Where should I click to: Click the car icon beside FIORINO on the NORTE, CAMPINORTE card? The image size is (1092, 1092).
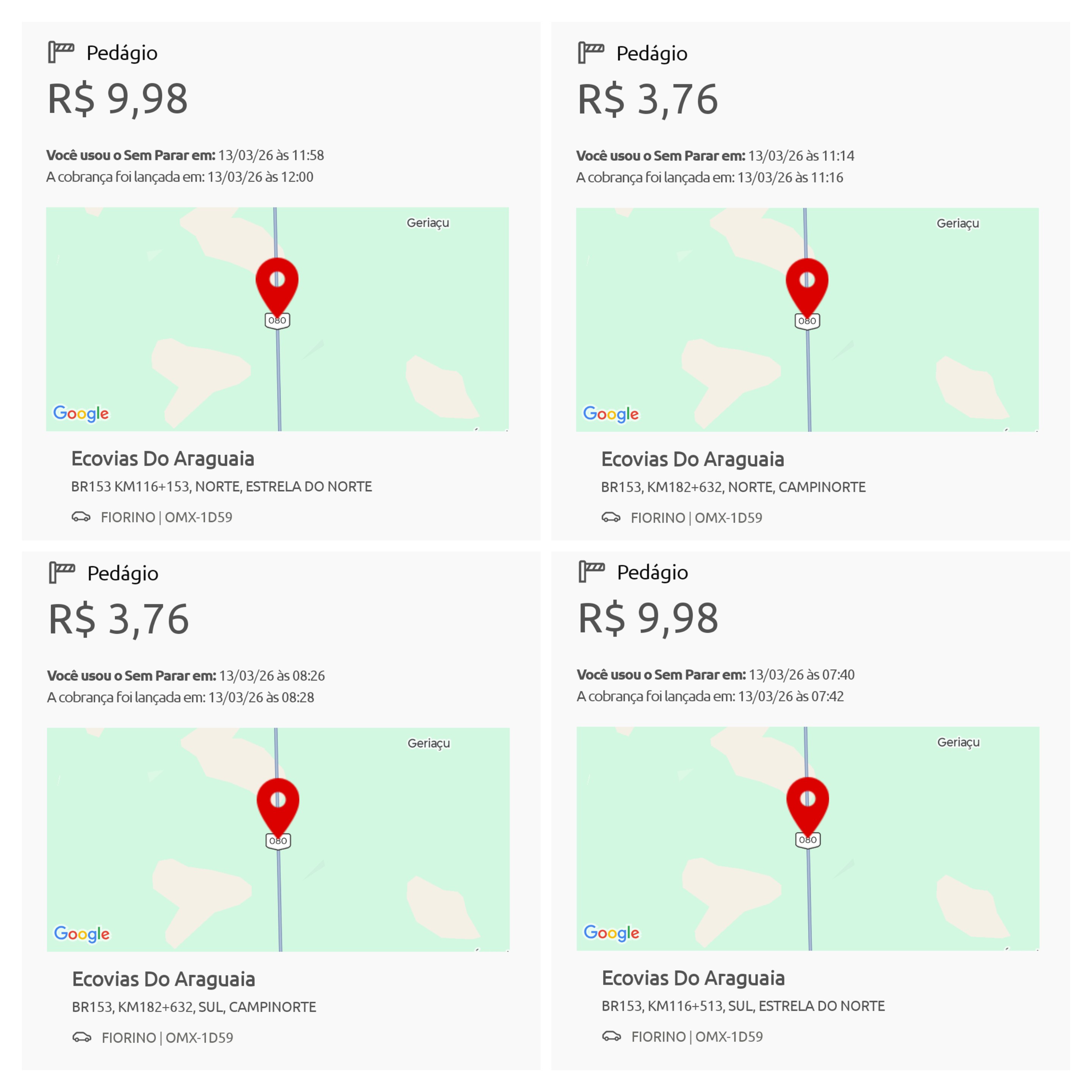(611, 517)
